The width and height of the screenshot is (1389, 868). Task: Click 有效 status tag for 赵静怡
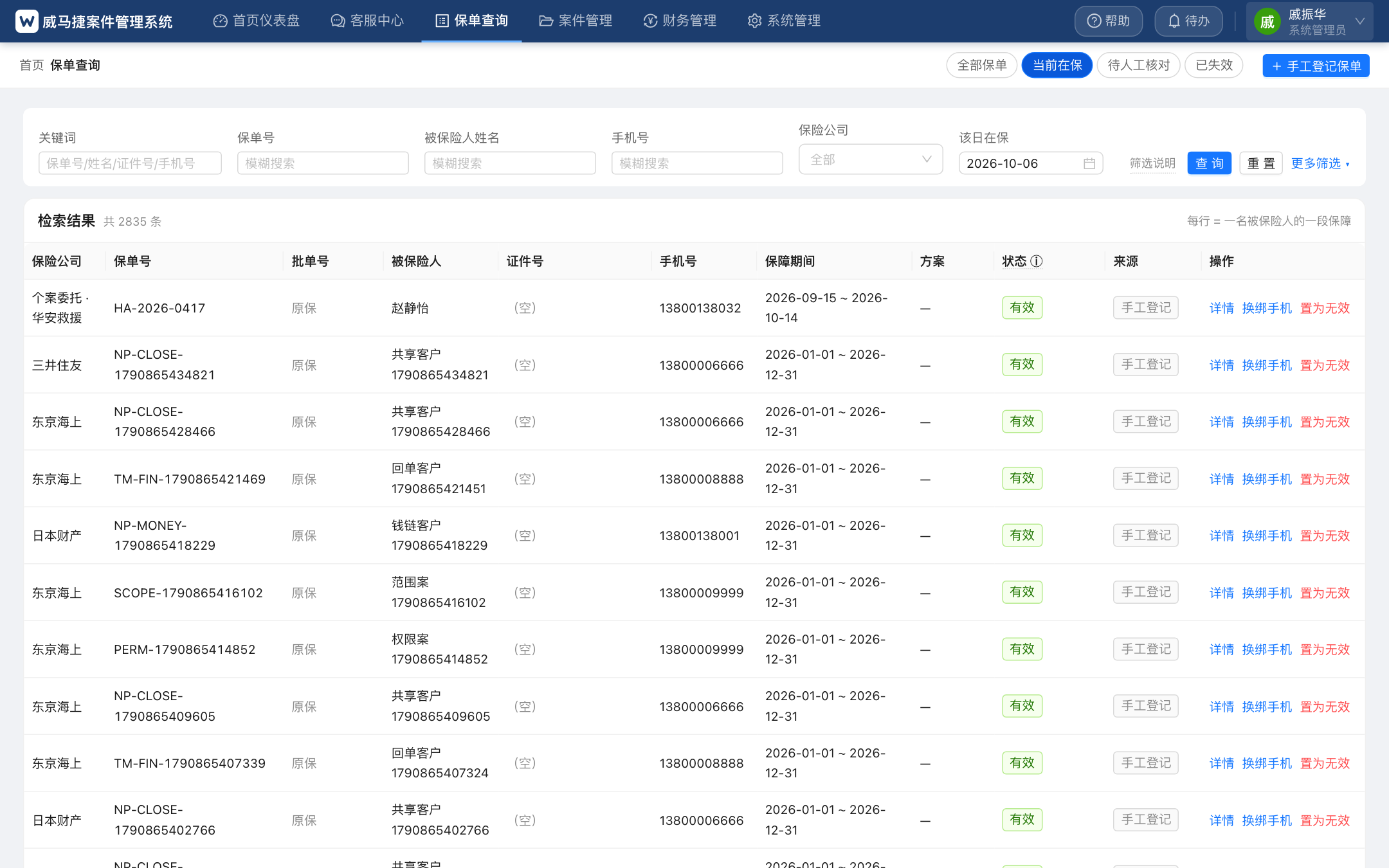tap(1022, 308)
